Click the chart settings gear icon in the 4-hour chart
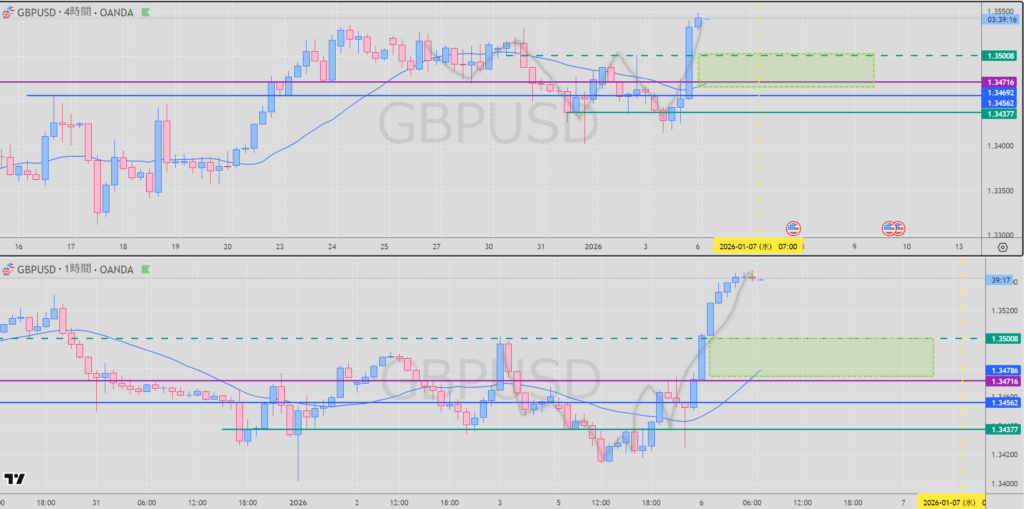 [1003, 245]
